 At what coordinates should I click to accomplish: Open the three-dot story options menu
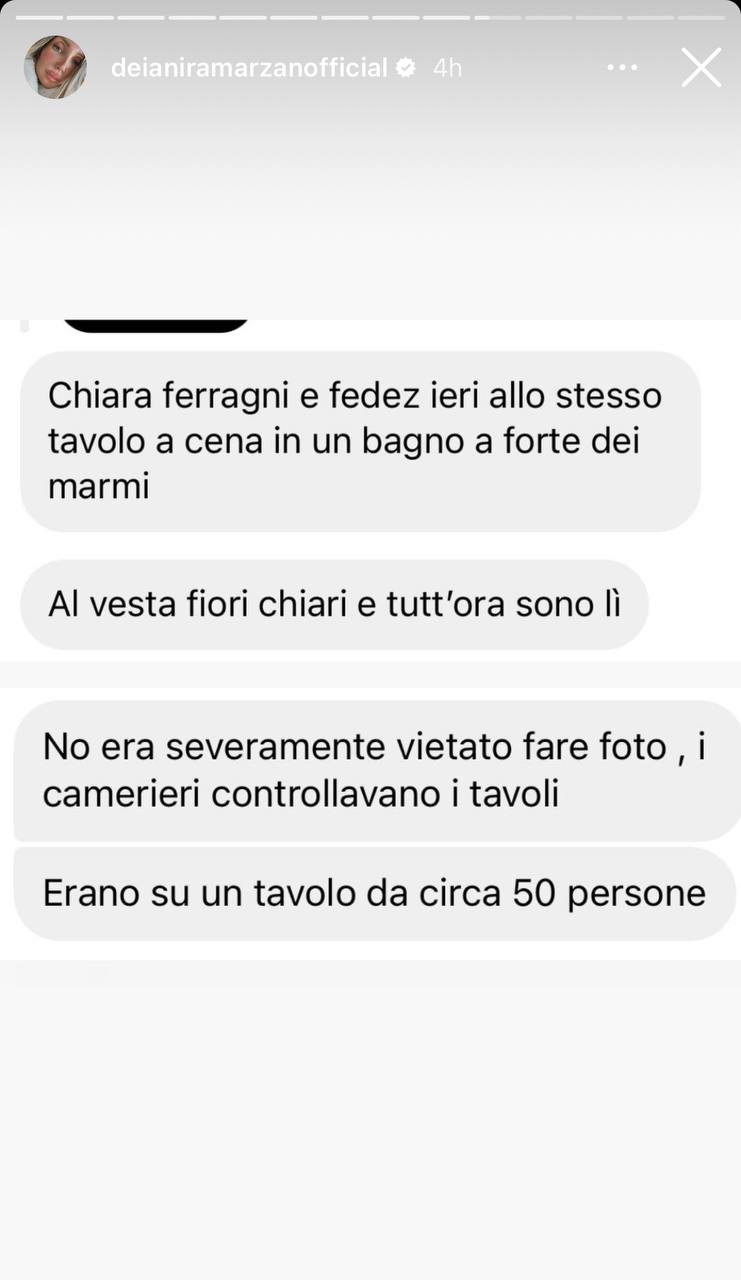click(x=622, y=68)
